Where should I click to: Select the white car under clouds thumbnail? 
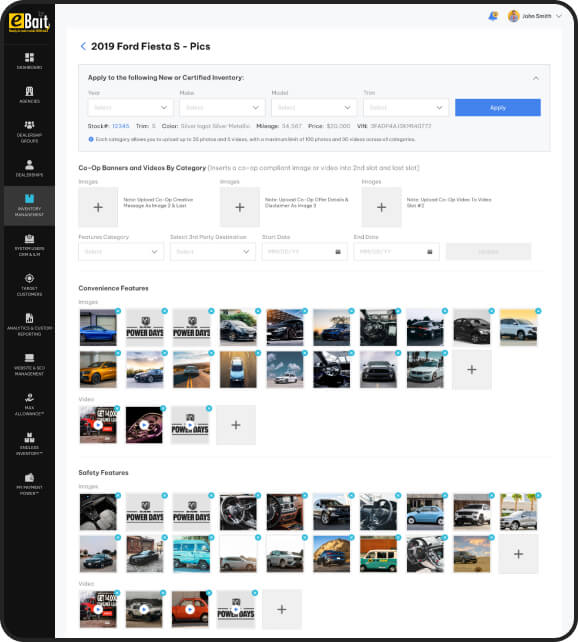click(x=285, y=370)
